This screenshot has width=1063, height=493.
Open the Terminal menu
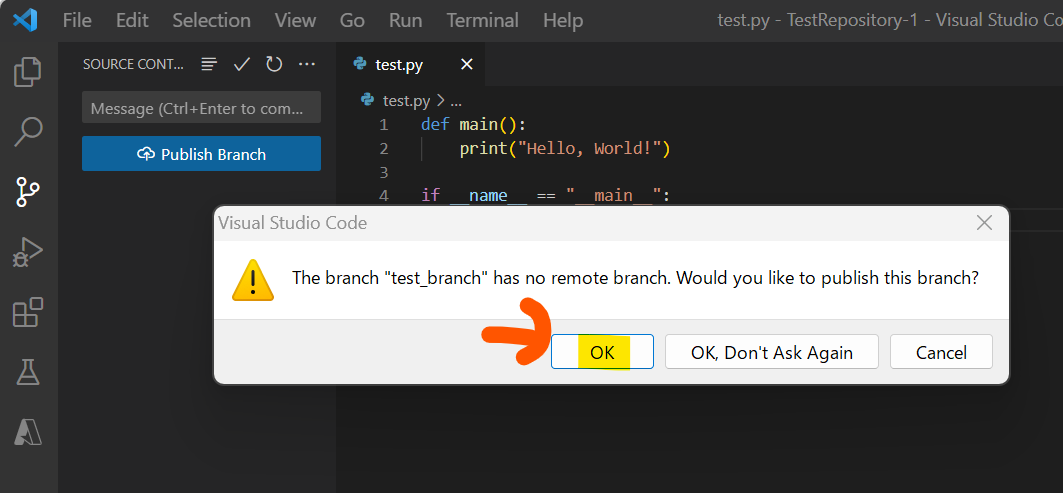483,20
